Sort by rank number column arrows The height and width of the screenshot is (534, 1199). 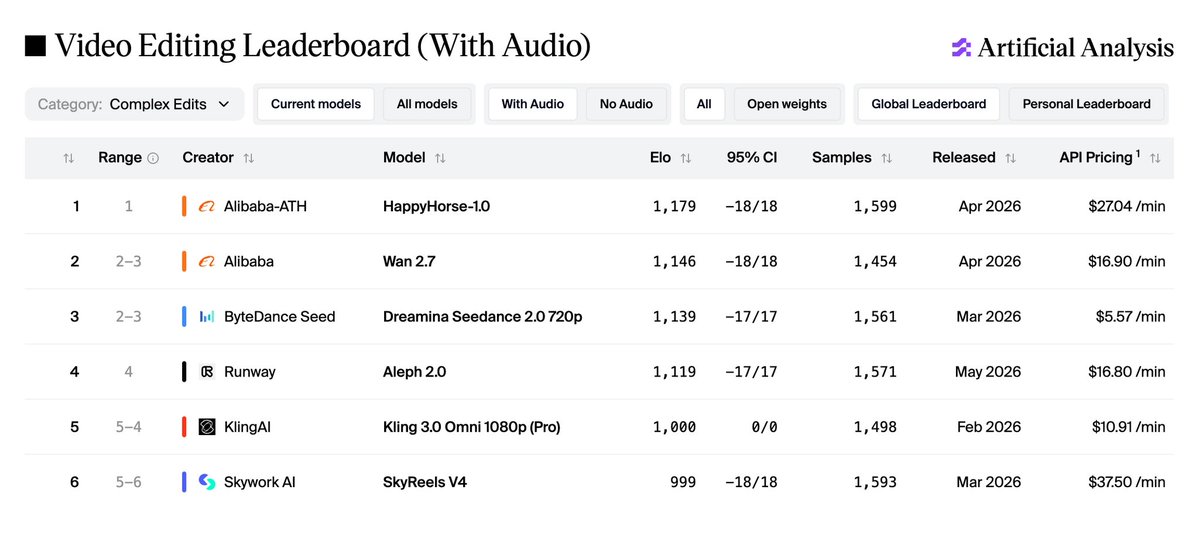click(x=69, y=158)
